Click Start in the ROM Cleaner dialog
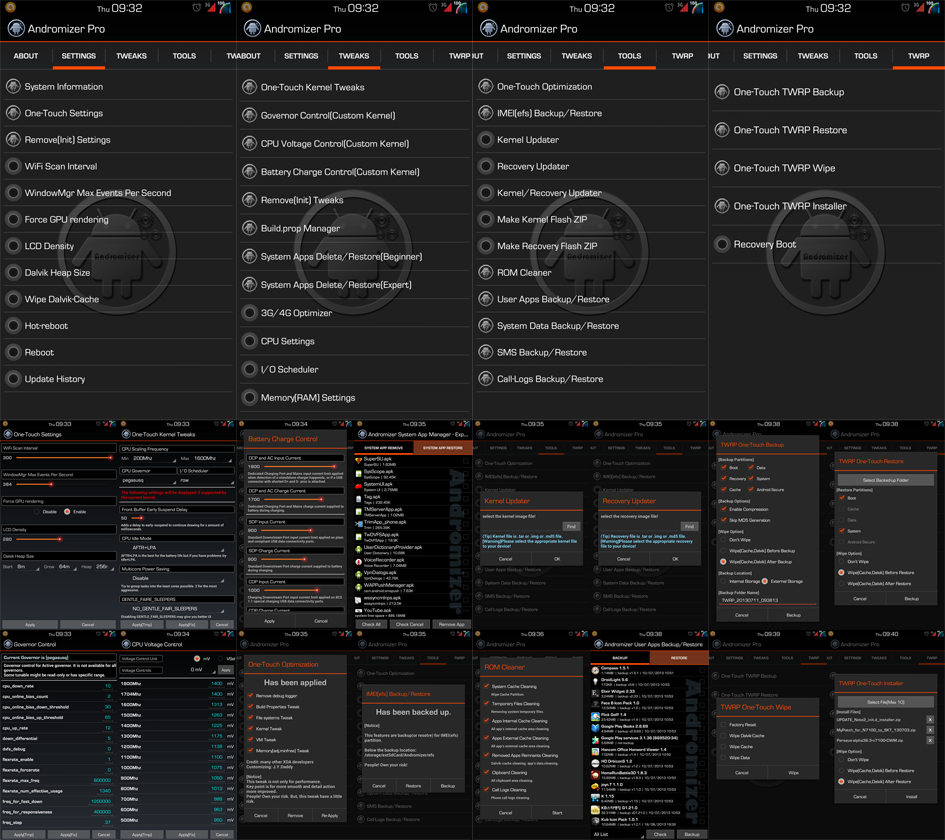Screen dimensions: 945x840 (557, 813)
